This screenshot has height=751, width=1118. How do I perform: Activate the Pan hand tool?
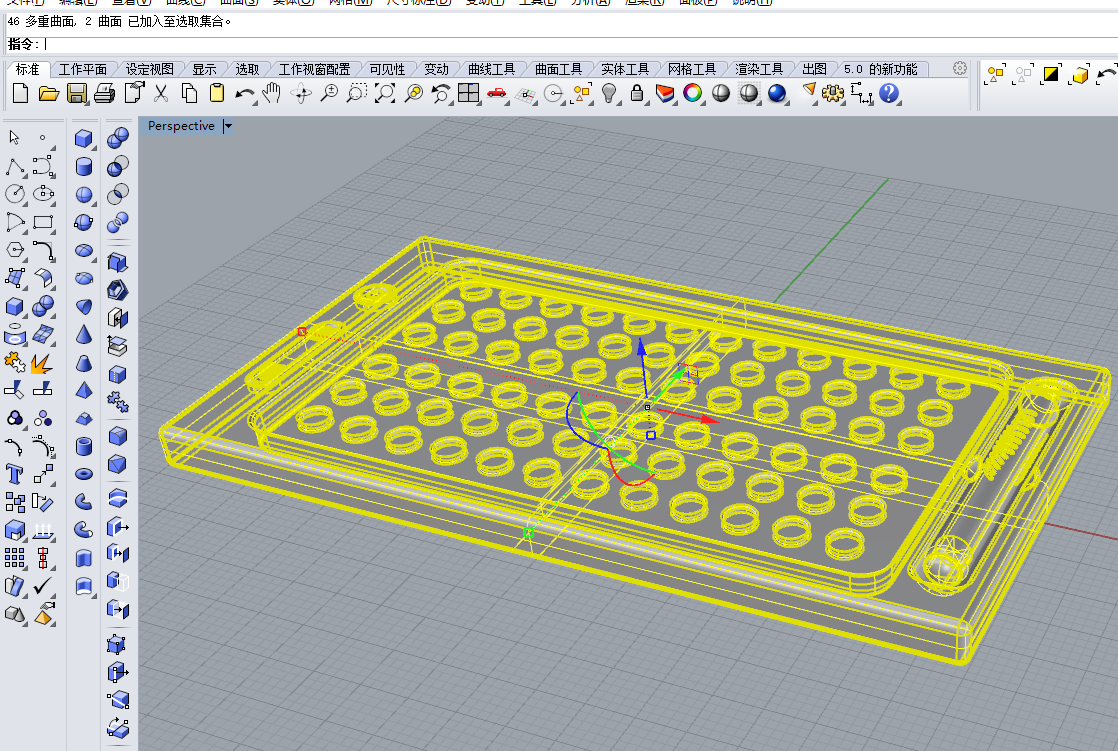pos(272,93)
